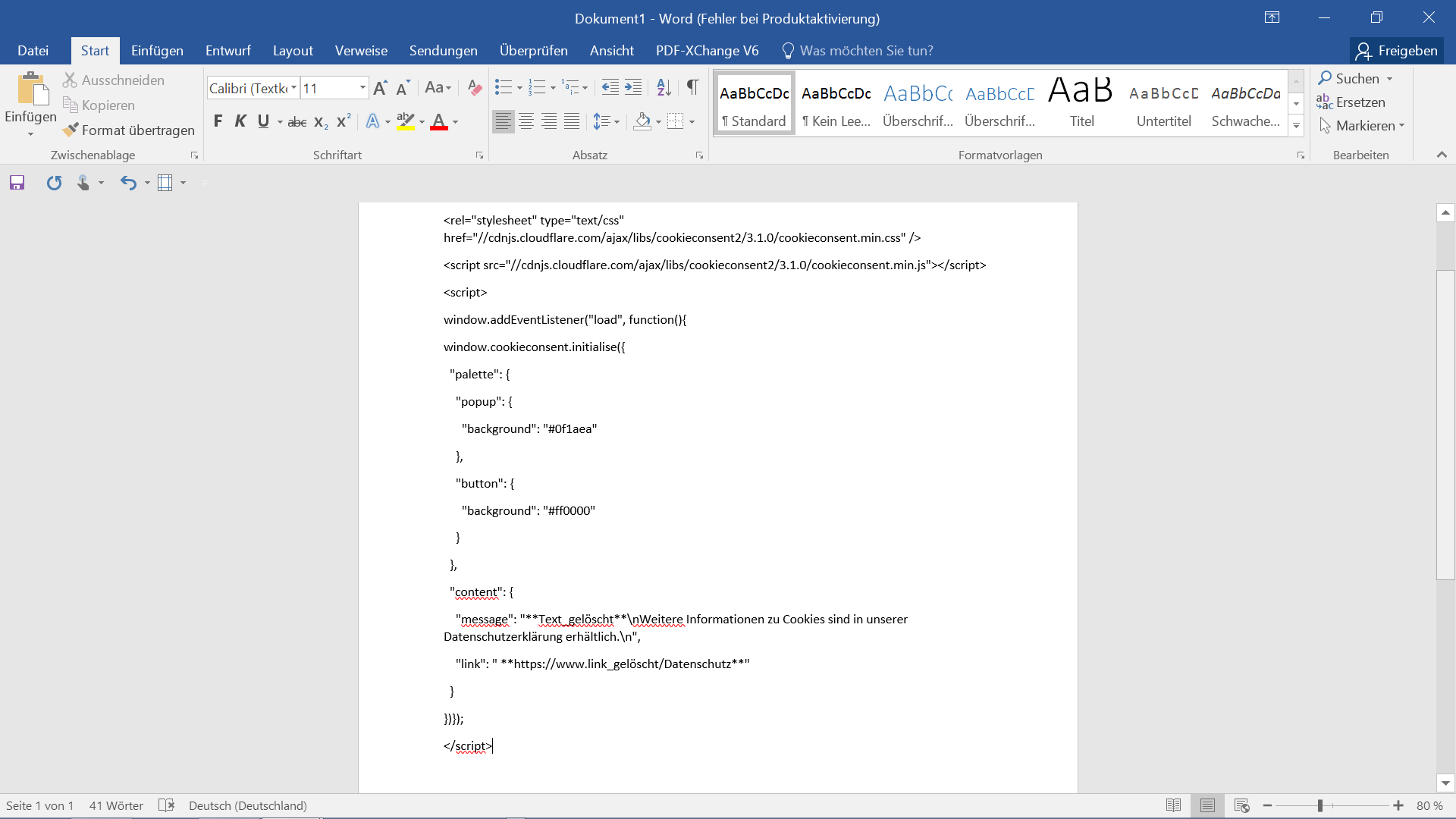The width and height of the screenshot is (1456, 819).
Task: Increase font size with the larger A icon
Action: [381, 88]
